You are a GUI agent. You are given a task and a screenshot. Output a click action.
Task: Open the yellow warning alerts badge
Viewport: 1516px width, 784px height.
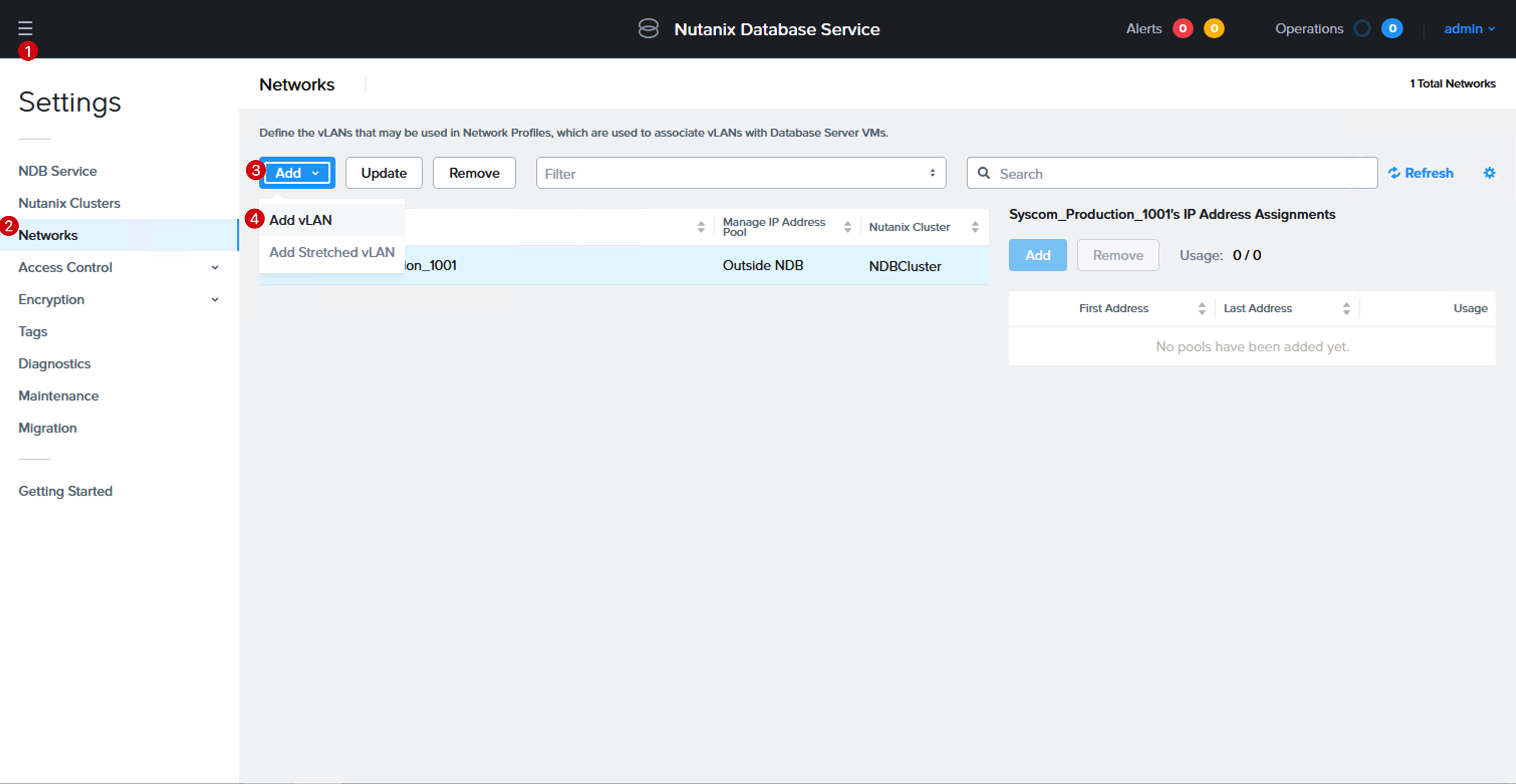pyautogui.click(x=1213, y=28)
